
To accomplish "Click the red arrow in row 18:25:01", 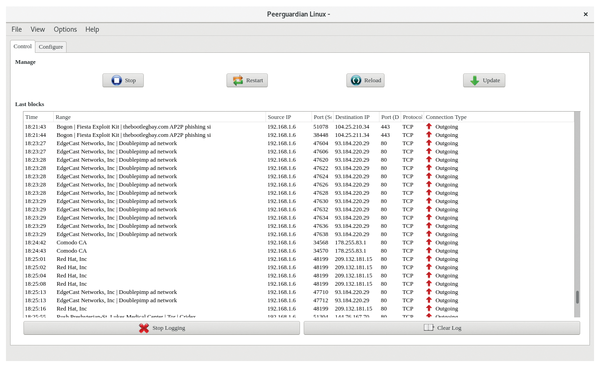I will pyautogui.click(x=429, y=259).
